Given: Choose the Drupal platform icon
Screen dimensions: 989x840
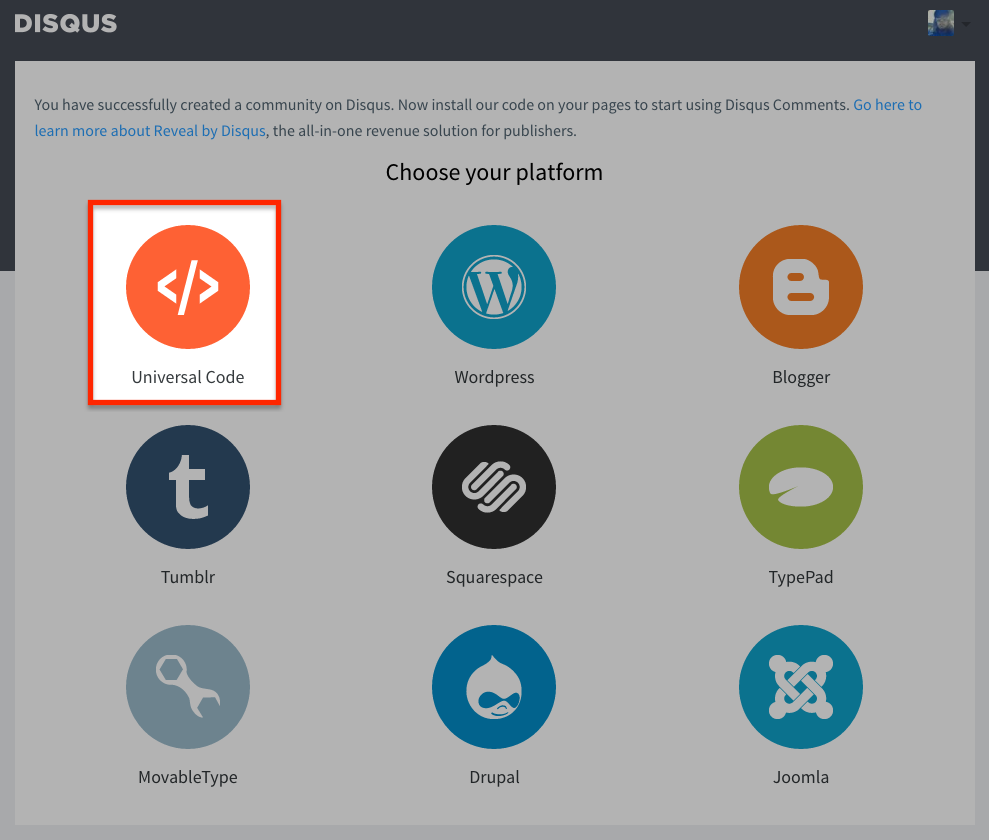Looking at the screenshot, I should coord(494,687).
